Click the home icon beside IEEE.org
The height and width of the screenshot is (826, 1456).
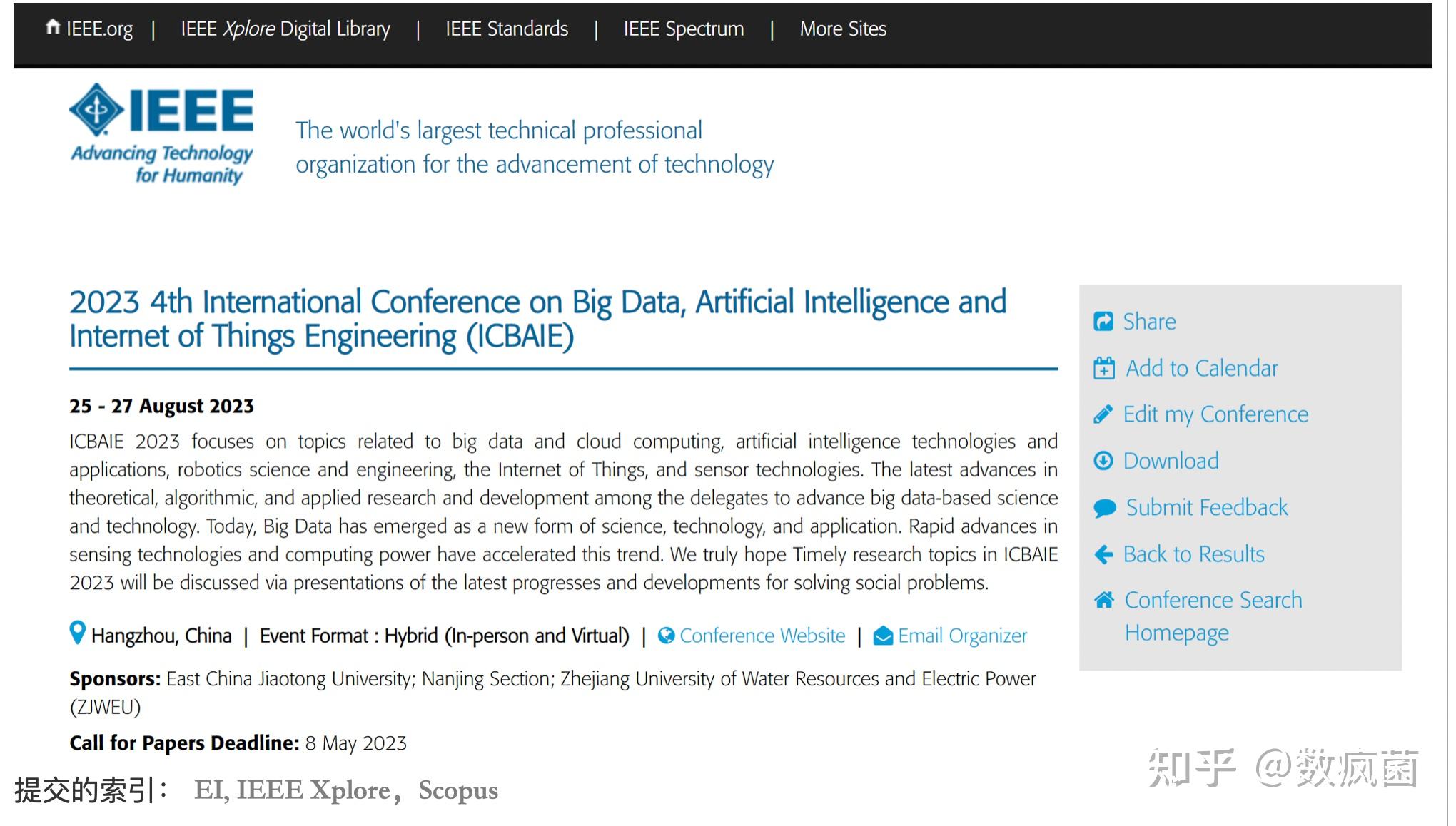[52, 27]
